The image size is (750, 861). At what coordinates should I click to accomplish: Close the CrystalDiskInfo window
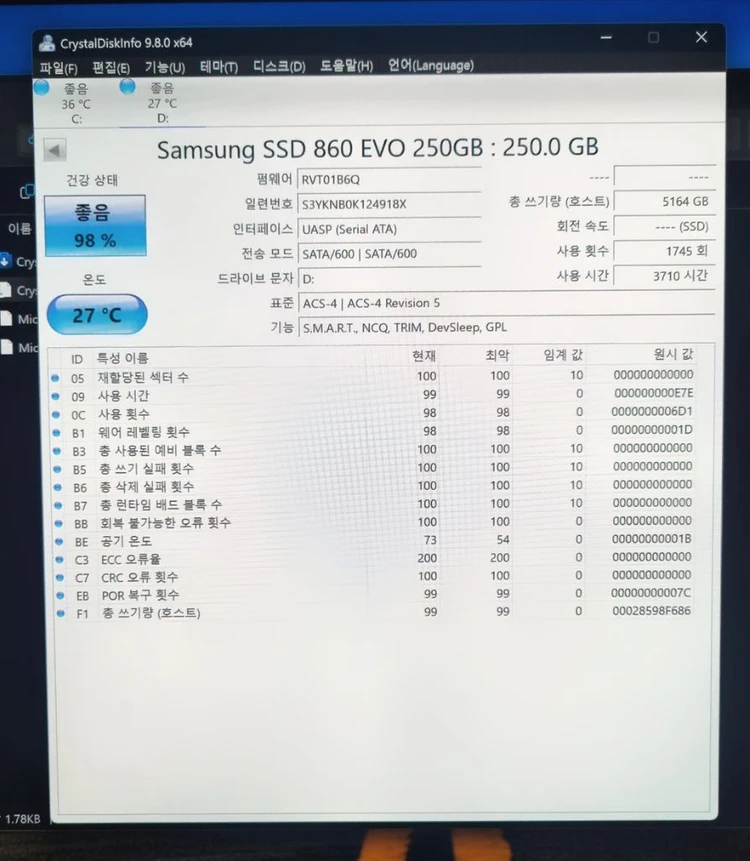click(701, 37)
